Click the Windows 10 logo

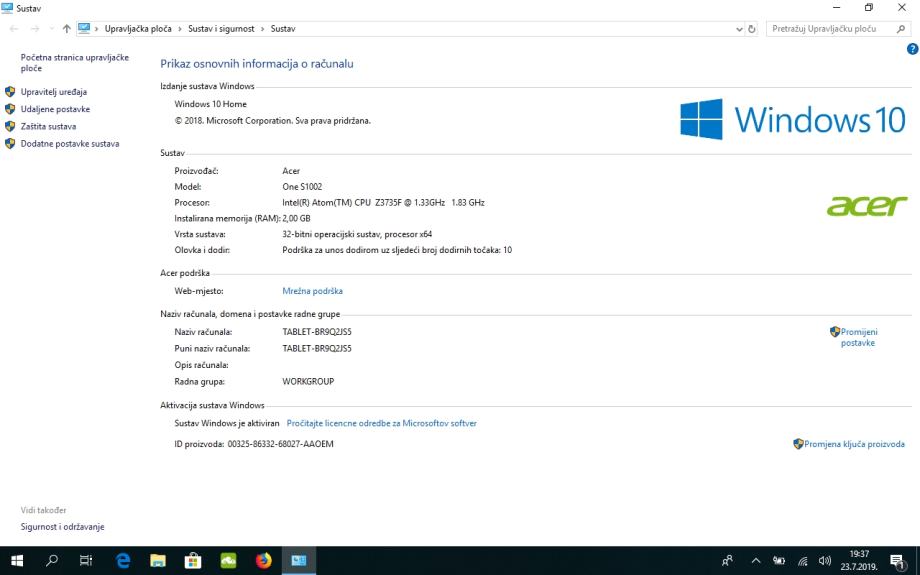(x=793, y=119)
